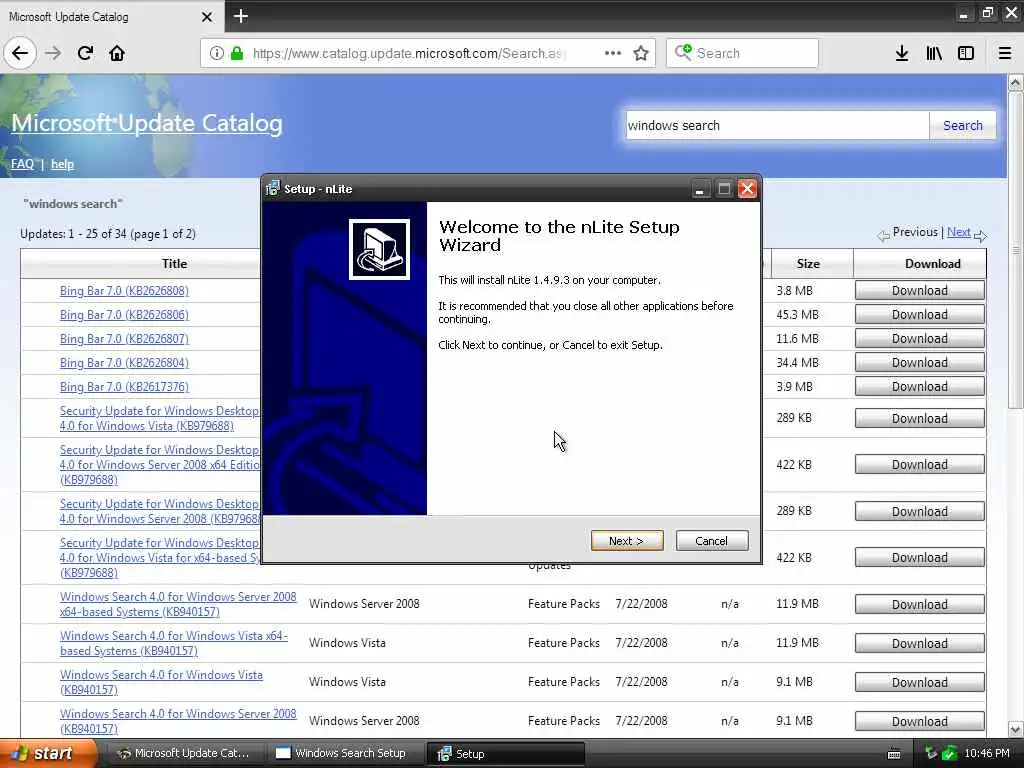
Task: Switch to Microsoft Update Catalog taskbar item
Action: coord(183,754)
